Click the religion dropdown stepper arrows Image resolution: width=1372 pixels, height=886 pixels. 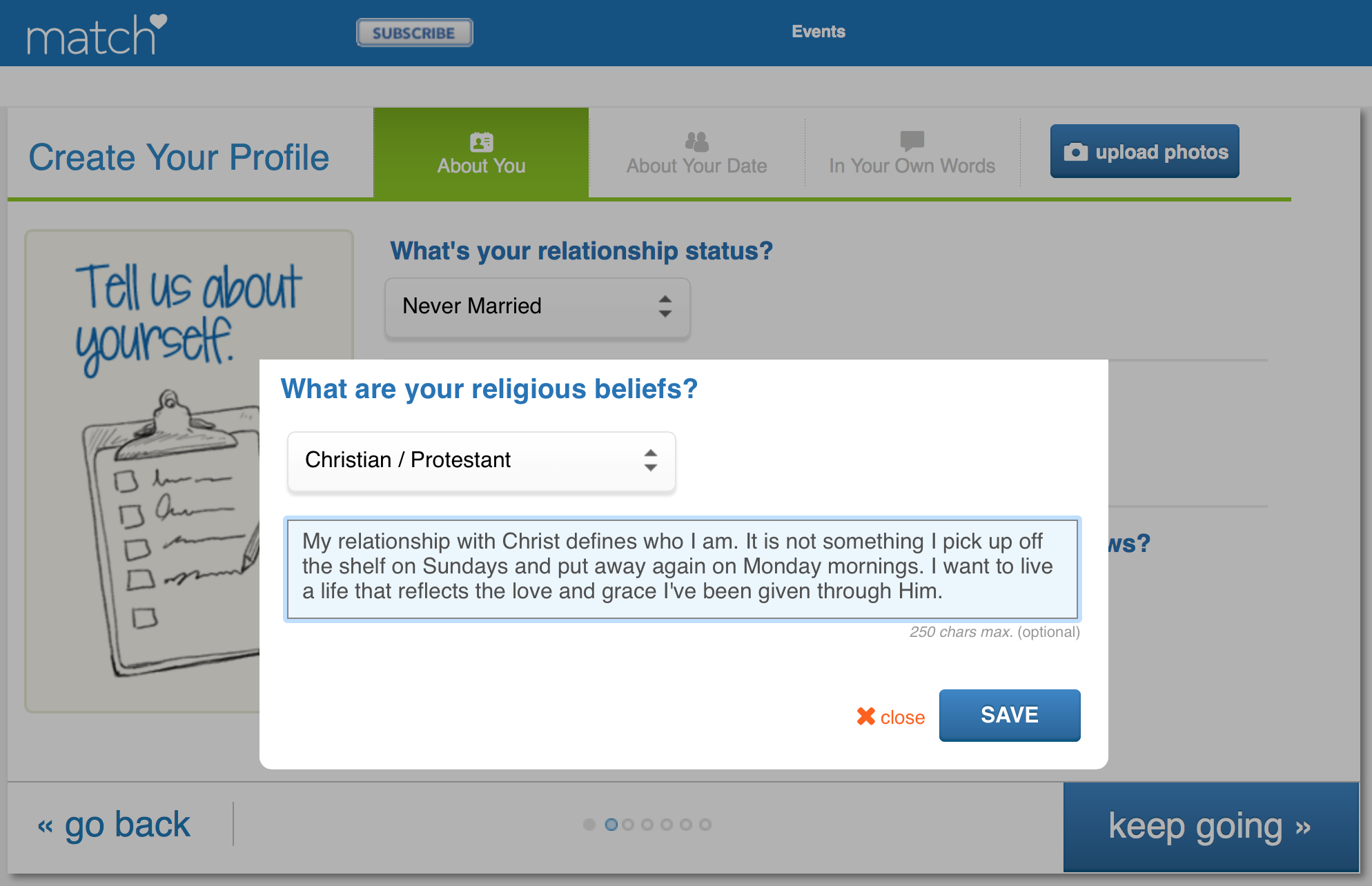(x=650, y=460)
